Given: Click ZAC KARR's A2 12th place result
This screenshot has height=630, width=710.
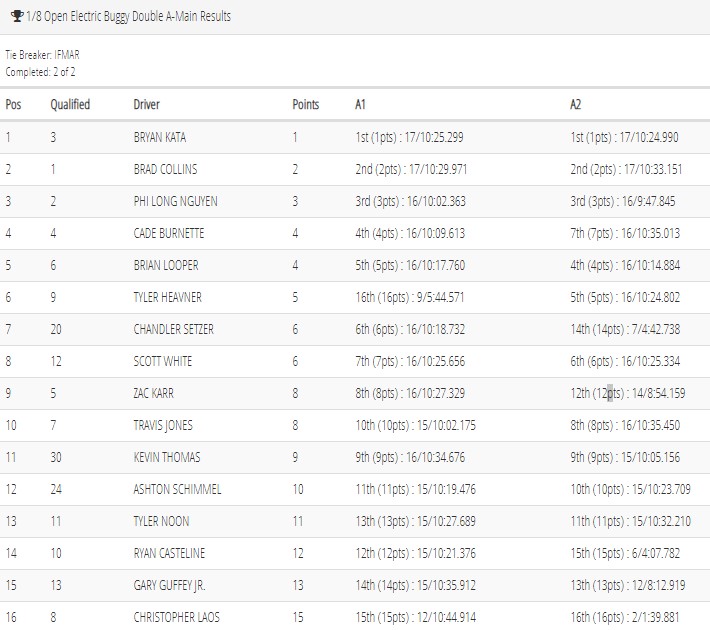Looking at the screenshot, I should coord(628,393).
